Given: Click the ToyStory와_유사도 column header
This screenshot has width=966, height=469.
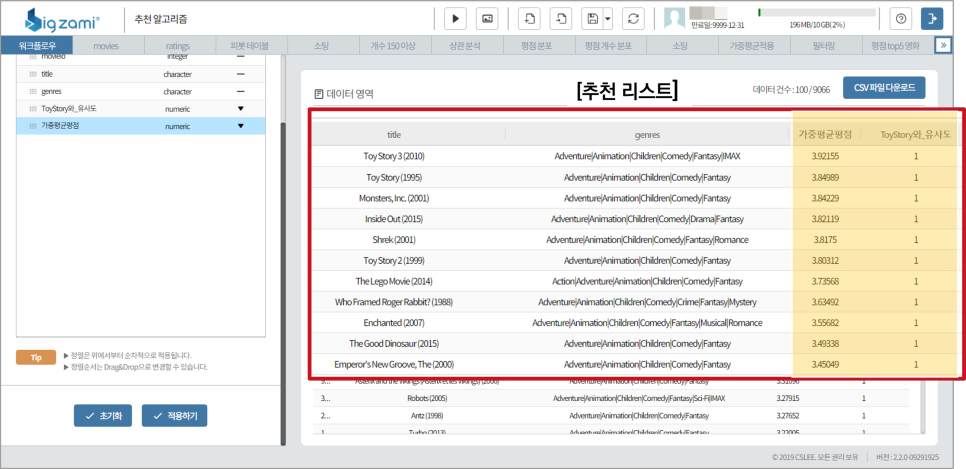Looking at the screenshot, I should pos(917,134).
